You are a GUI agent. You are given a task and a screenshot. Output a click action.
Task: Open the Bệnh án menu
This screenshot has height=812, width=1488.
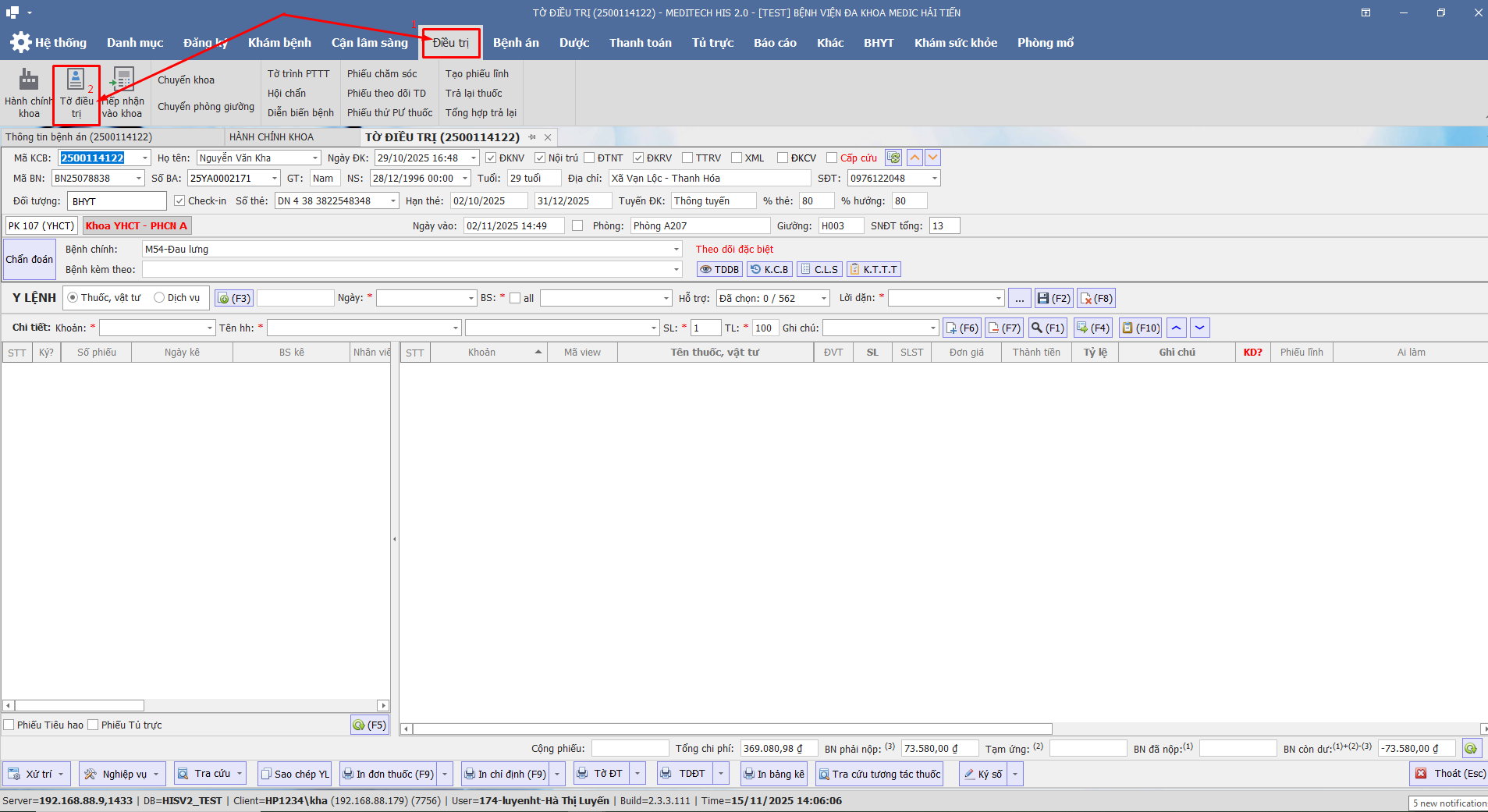[515, 43]
